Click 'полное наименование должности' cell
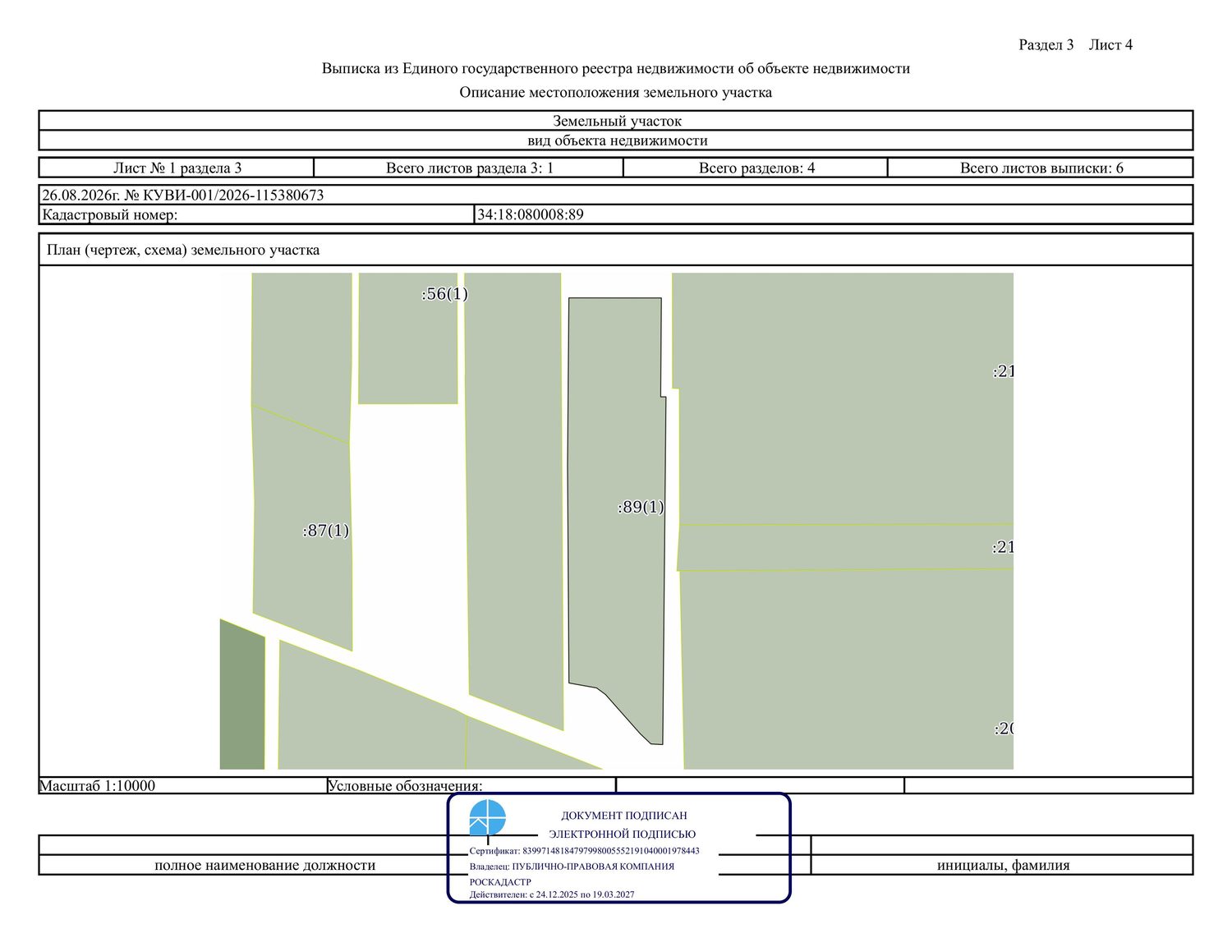Viewport: 1232px width, 952px height. (264, 865)
